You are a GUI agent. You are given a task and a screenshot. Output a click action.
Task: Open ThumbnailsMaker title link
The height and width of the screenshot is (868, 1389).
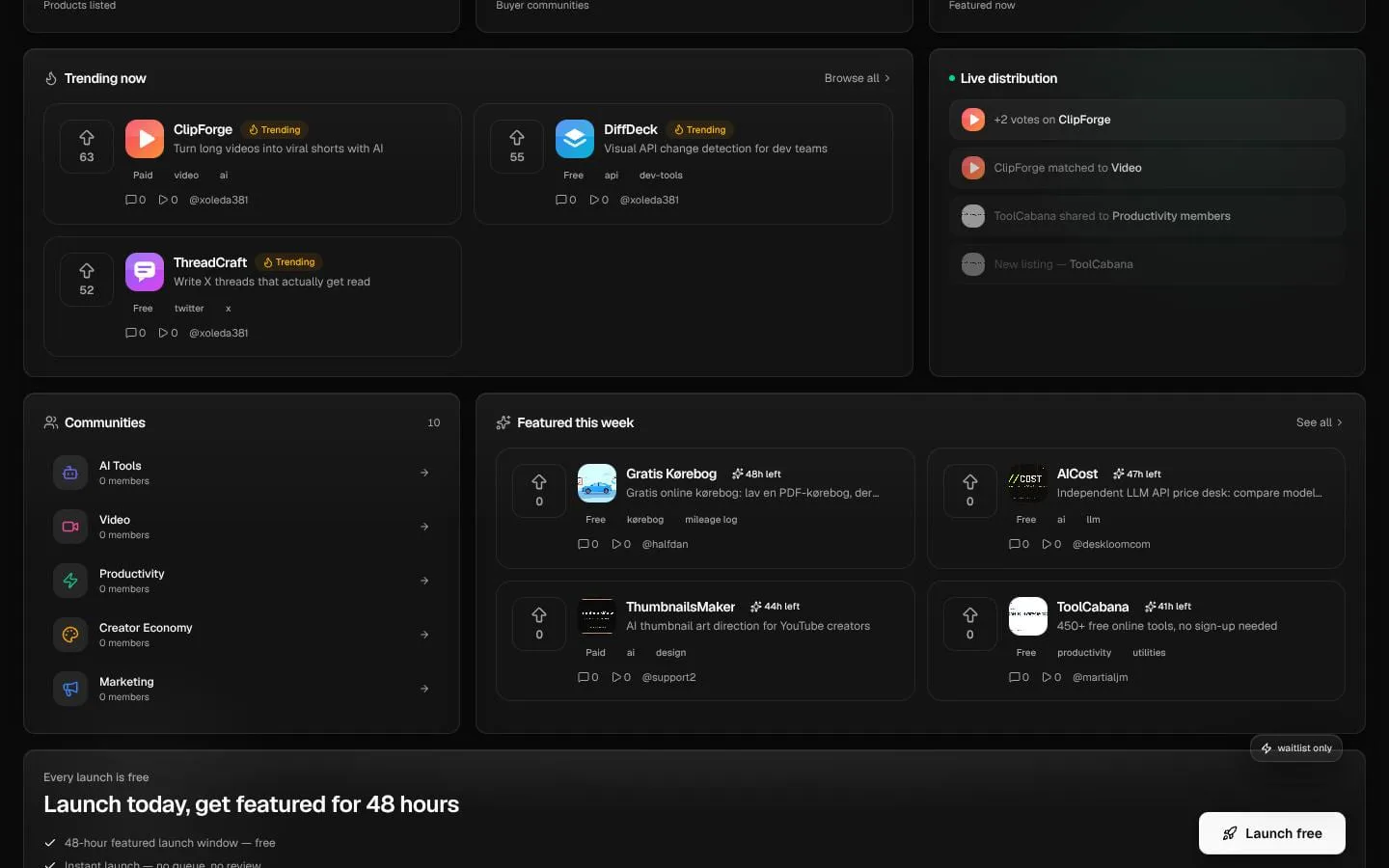tap(680, 607)
